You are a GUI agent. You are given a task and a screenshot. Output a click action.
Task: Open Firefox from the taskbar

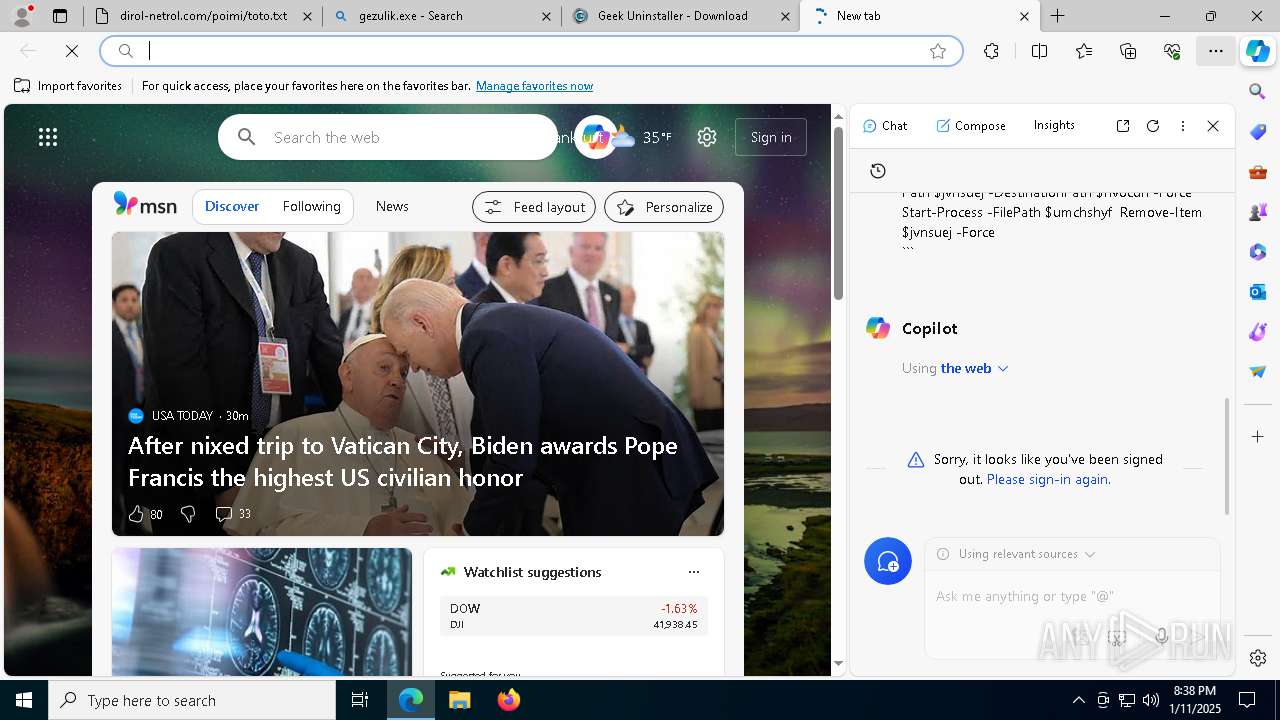click(x=509, y=700)
